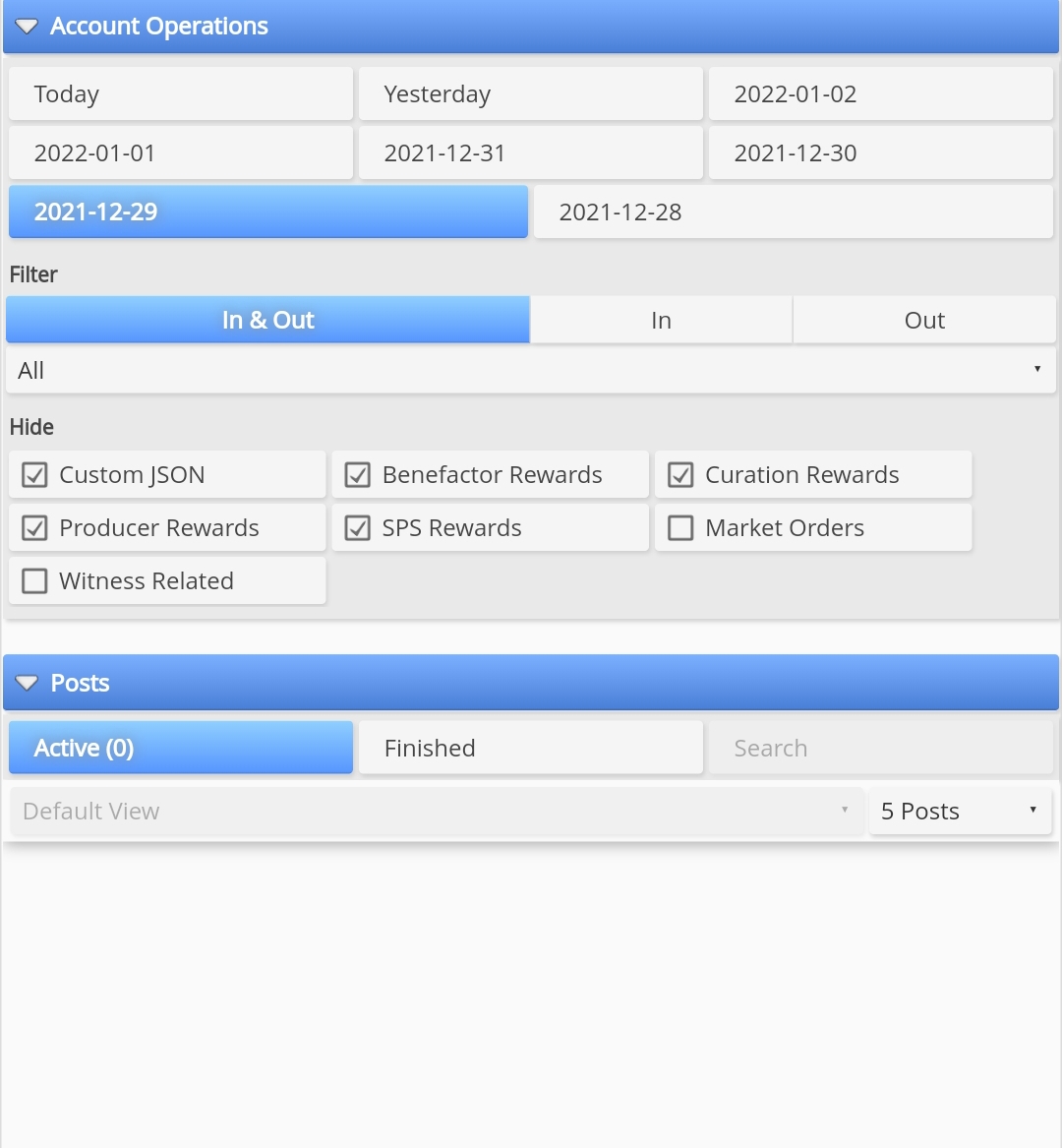The width and height of the screenshot is (1062, 1148).
Task: Check the Witness Related checkbox
Action: point(34,581)
